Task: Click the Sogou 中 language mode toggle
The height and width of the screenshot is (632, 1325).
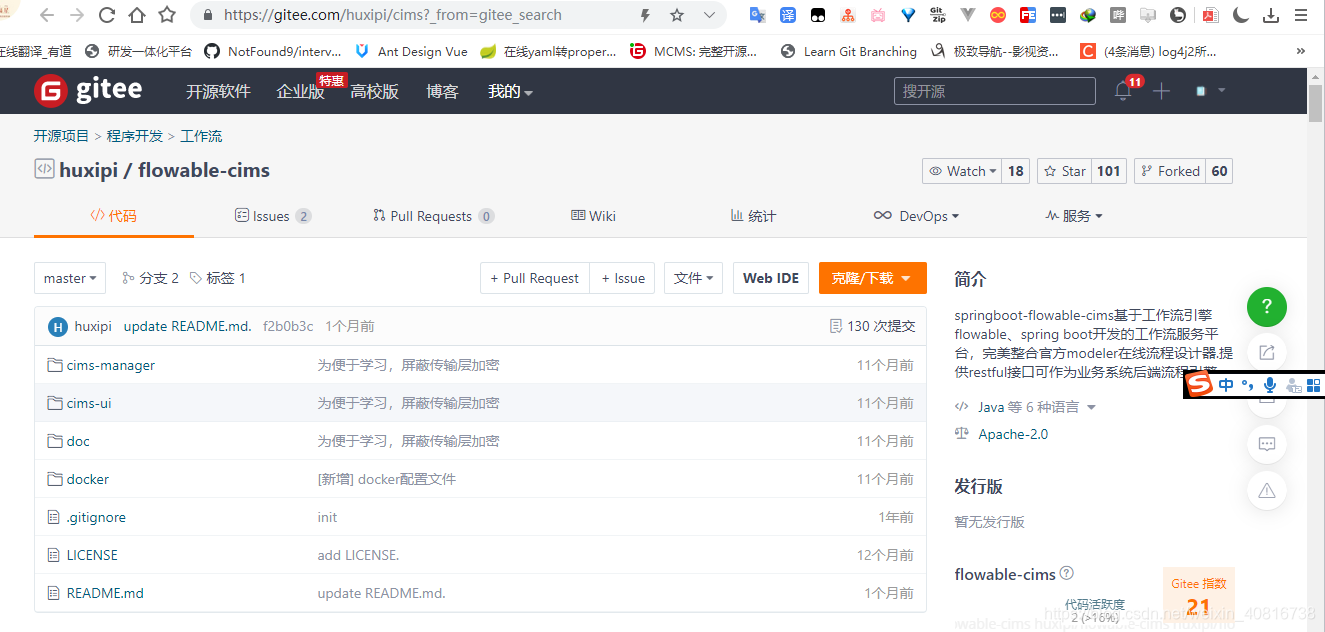Action: point(1226,385)
